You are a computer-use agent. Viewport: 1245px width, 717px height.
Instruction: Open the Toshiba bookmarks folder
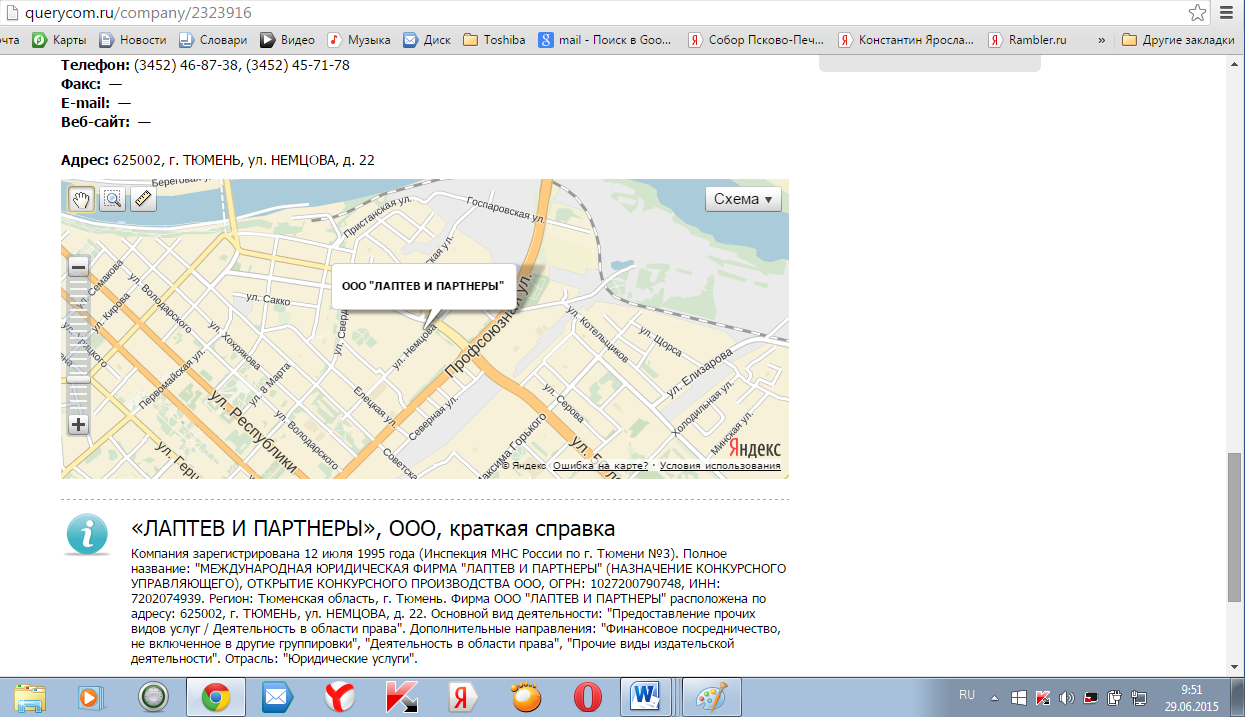(x=494, y=41)
